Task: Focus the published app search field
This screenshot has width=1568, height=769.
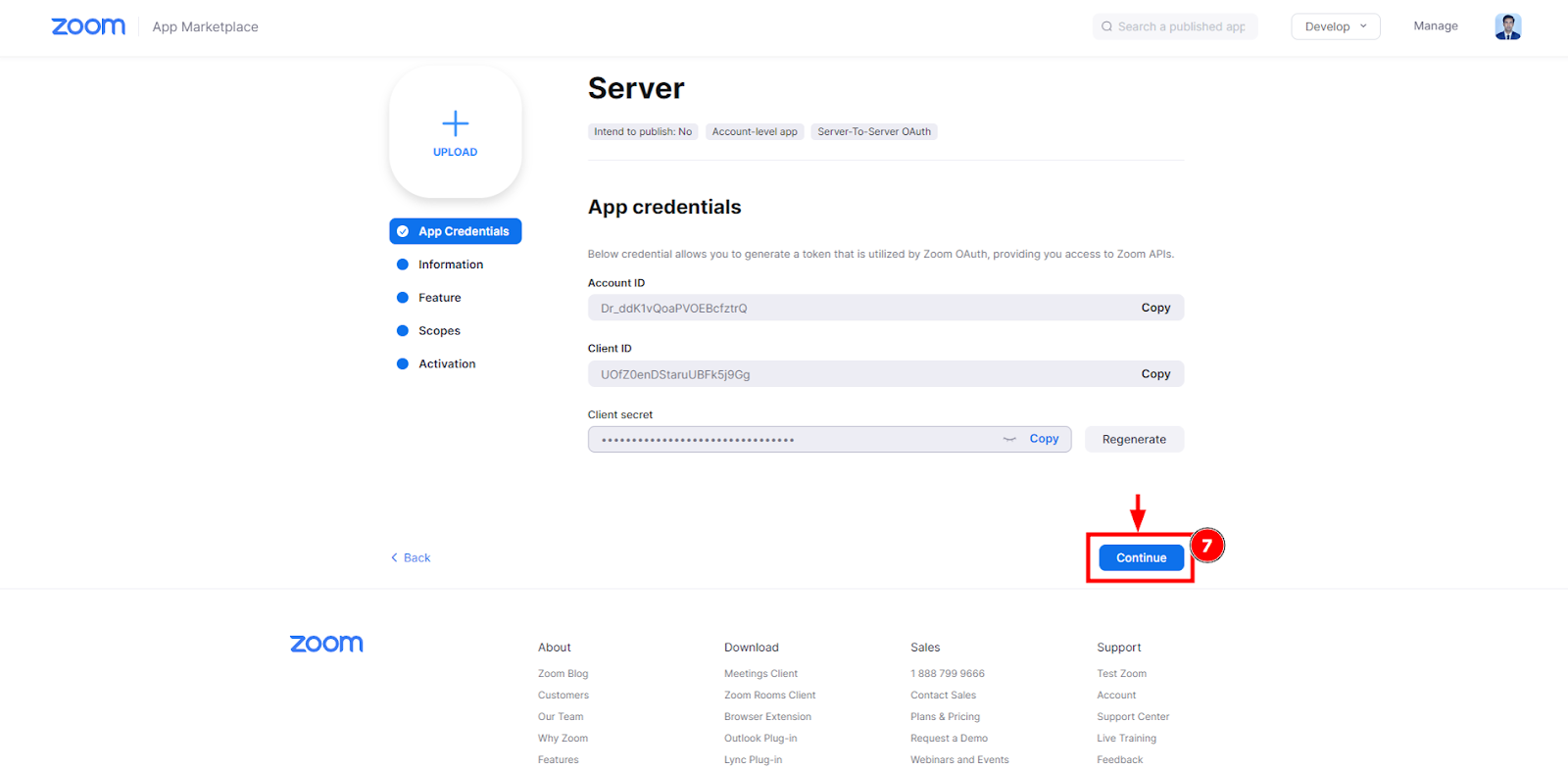Action: coord(1175,26)
